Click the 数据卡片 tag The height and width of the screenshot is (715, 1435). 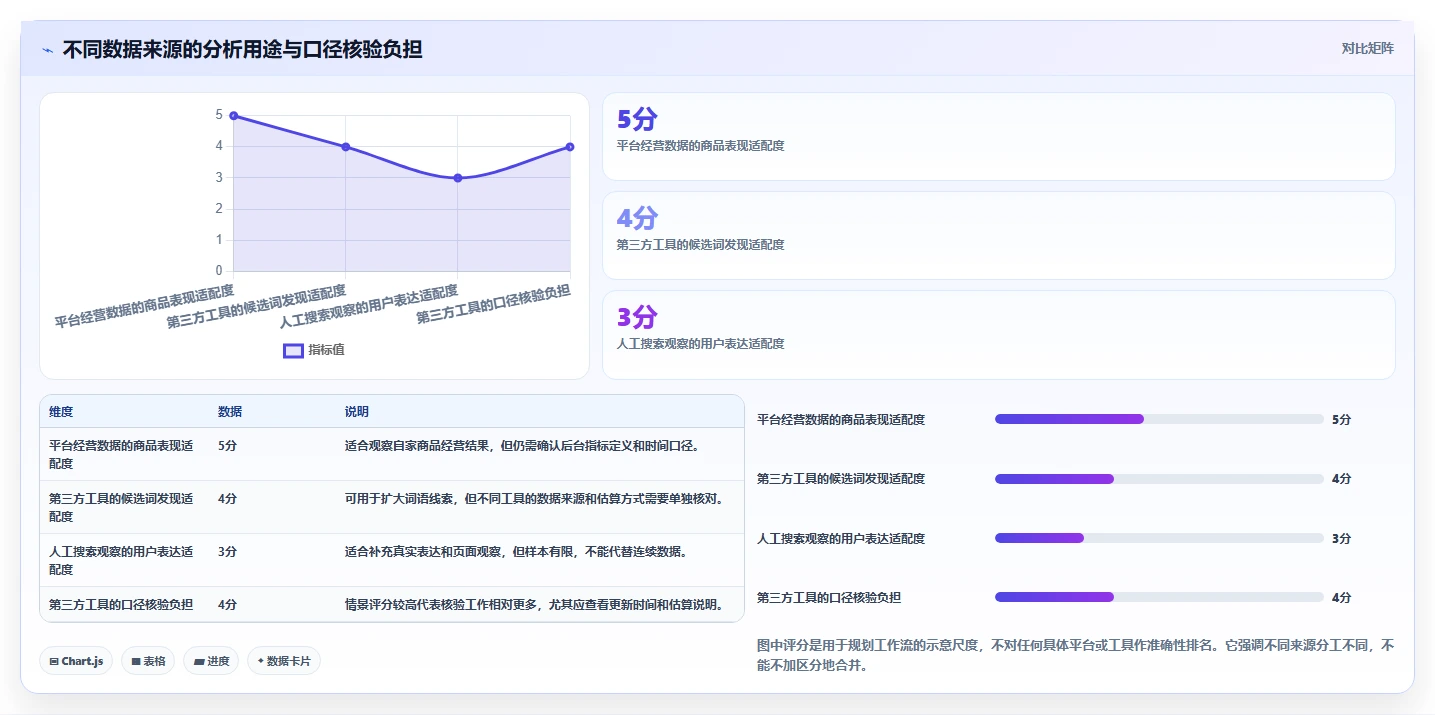point(284,661)
